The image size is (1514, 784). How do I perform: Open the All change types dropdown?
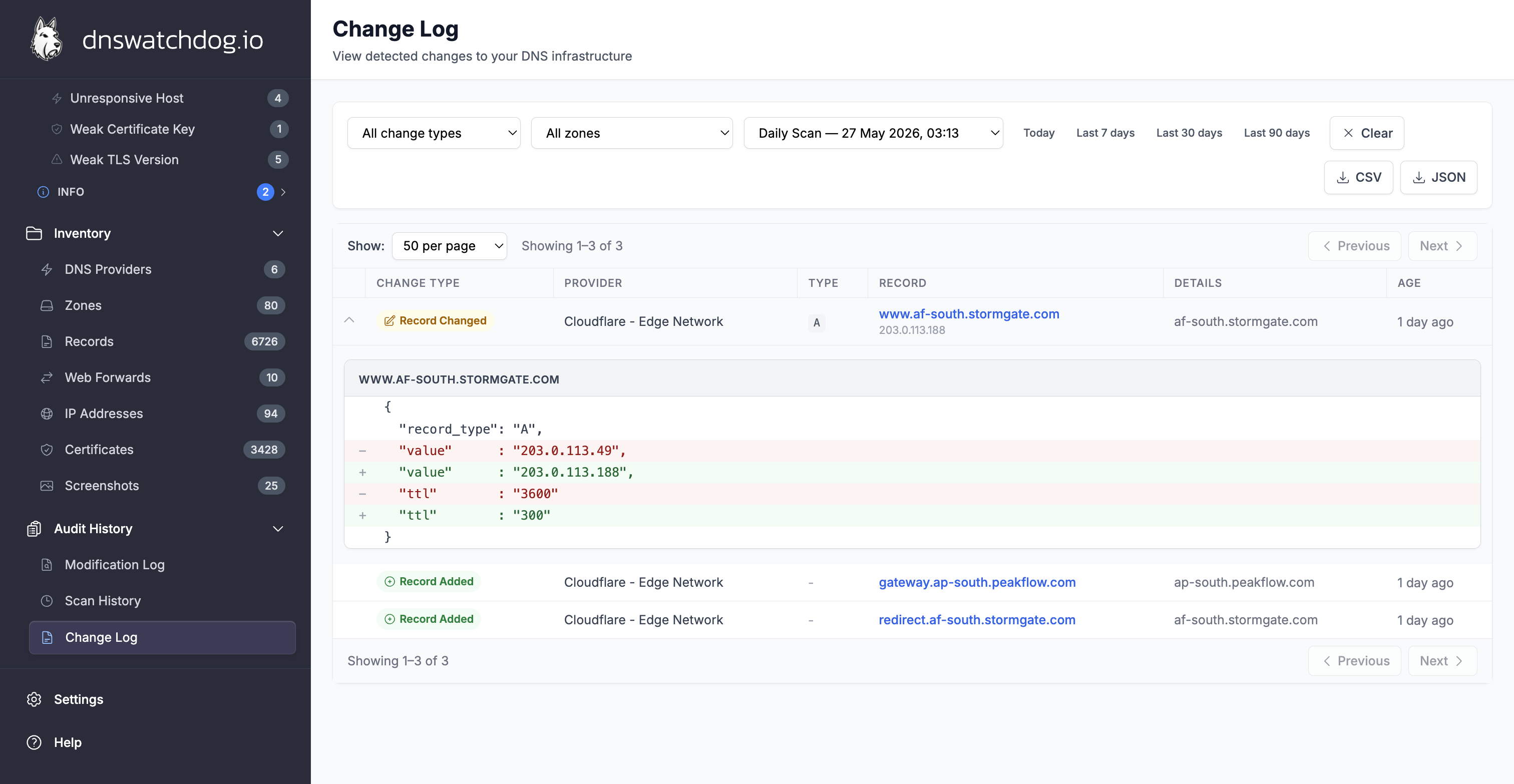pyautogui.click(x=434, y=133)
